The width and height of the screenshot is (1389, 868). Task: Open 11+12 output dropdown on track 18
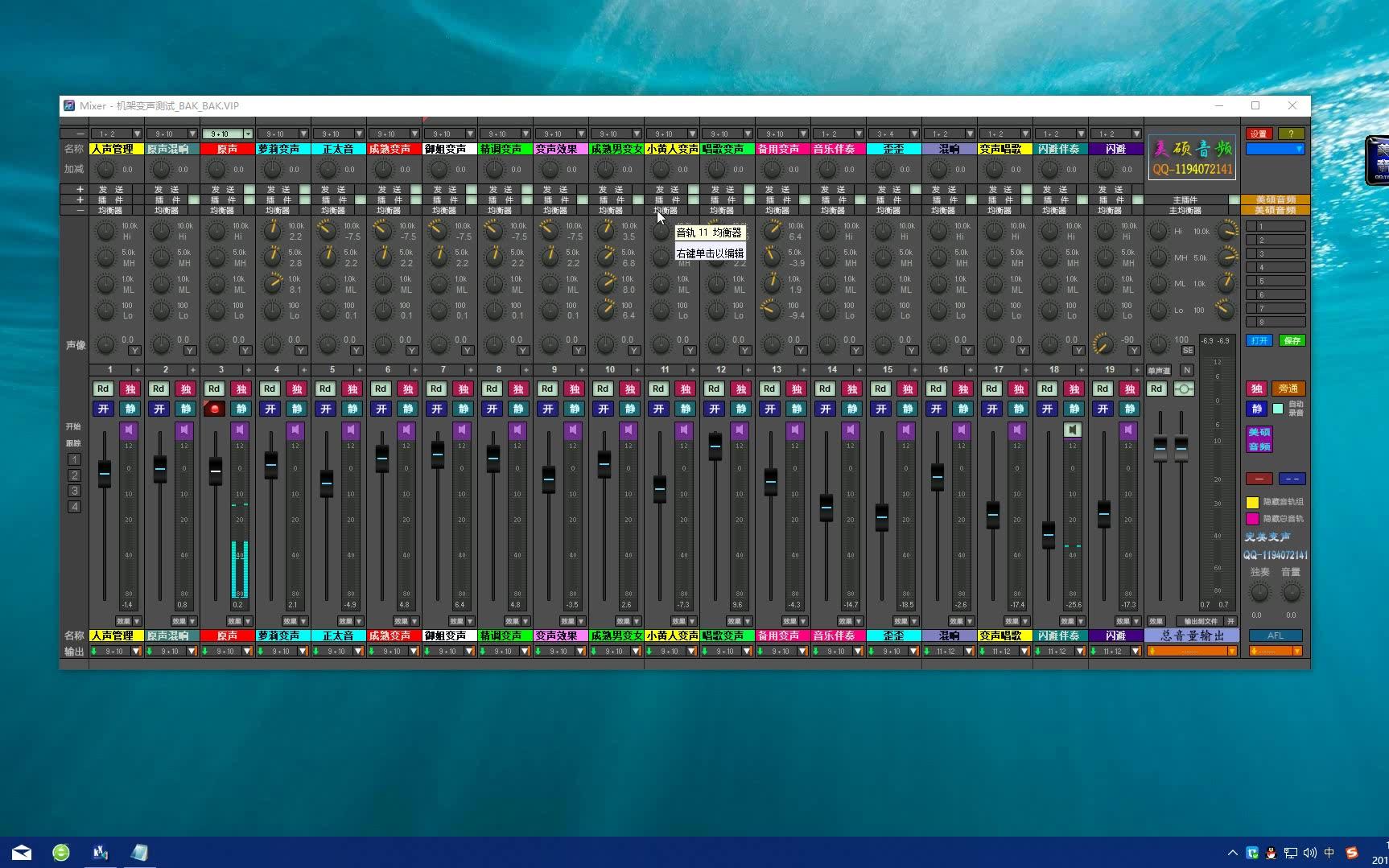point(1060,652)
